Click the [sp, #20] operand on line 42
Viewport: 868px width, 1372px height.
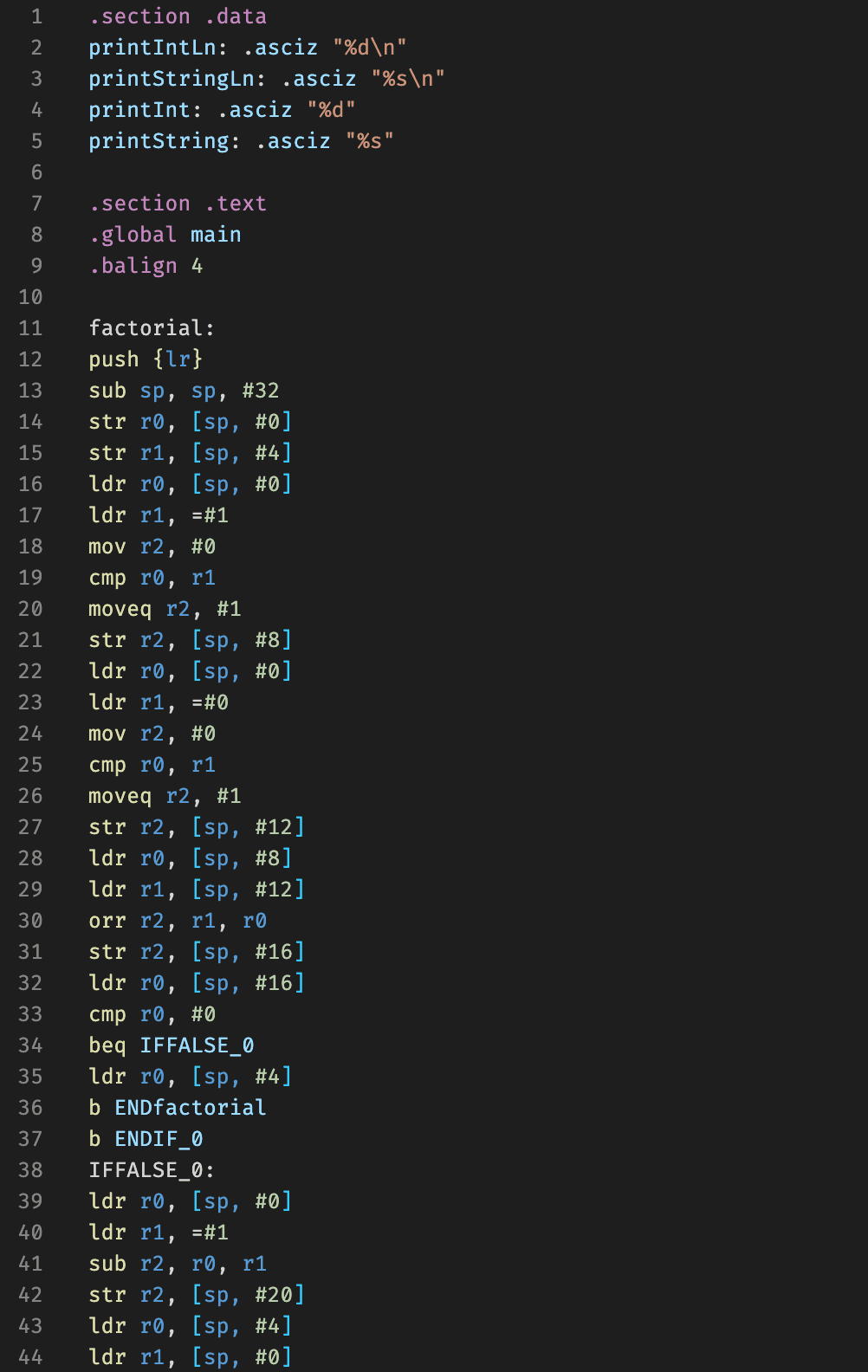(248, 1295)
